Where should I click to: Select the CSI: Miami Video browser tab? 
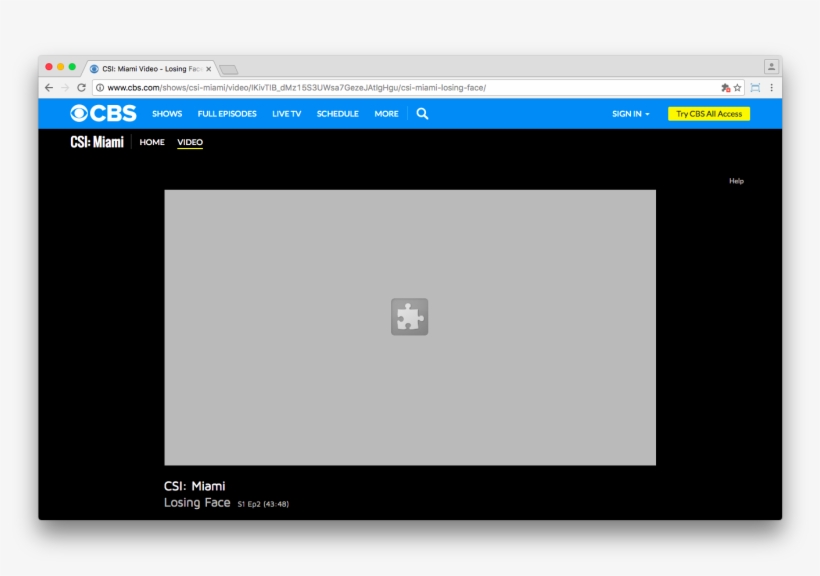[151, 69]
